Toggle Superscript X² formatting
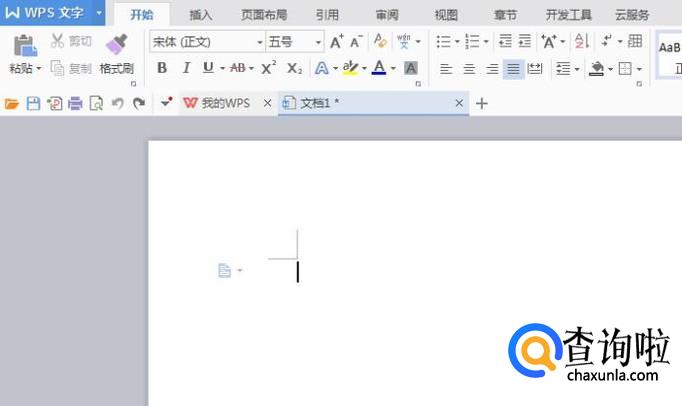 pyautogui.click(x=268, y=67)
